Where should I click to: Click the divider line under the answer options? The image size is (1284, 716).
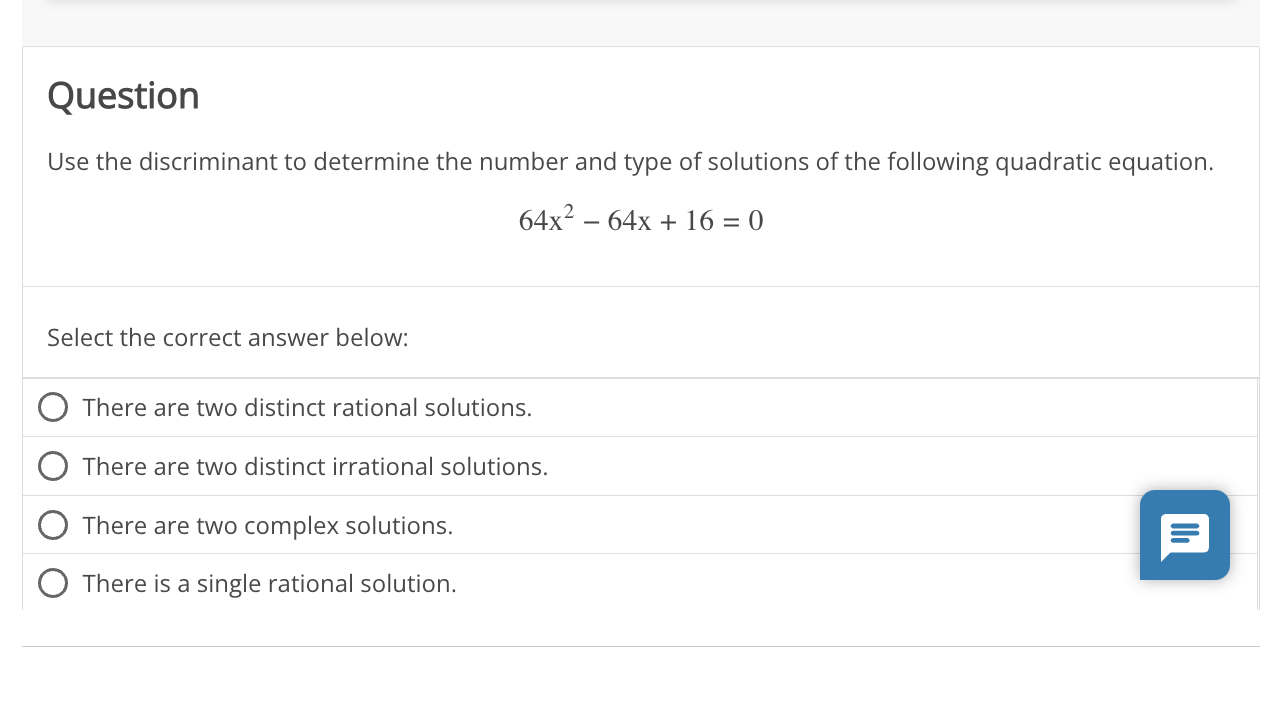click(x=640, y=645)
